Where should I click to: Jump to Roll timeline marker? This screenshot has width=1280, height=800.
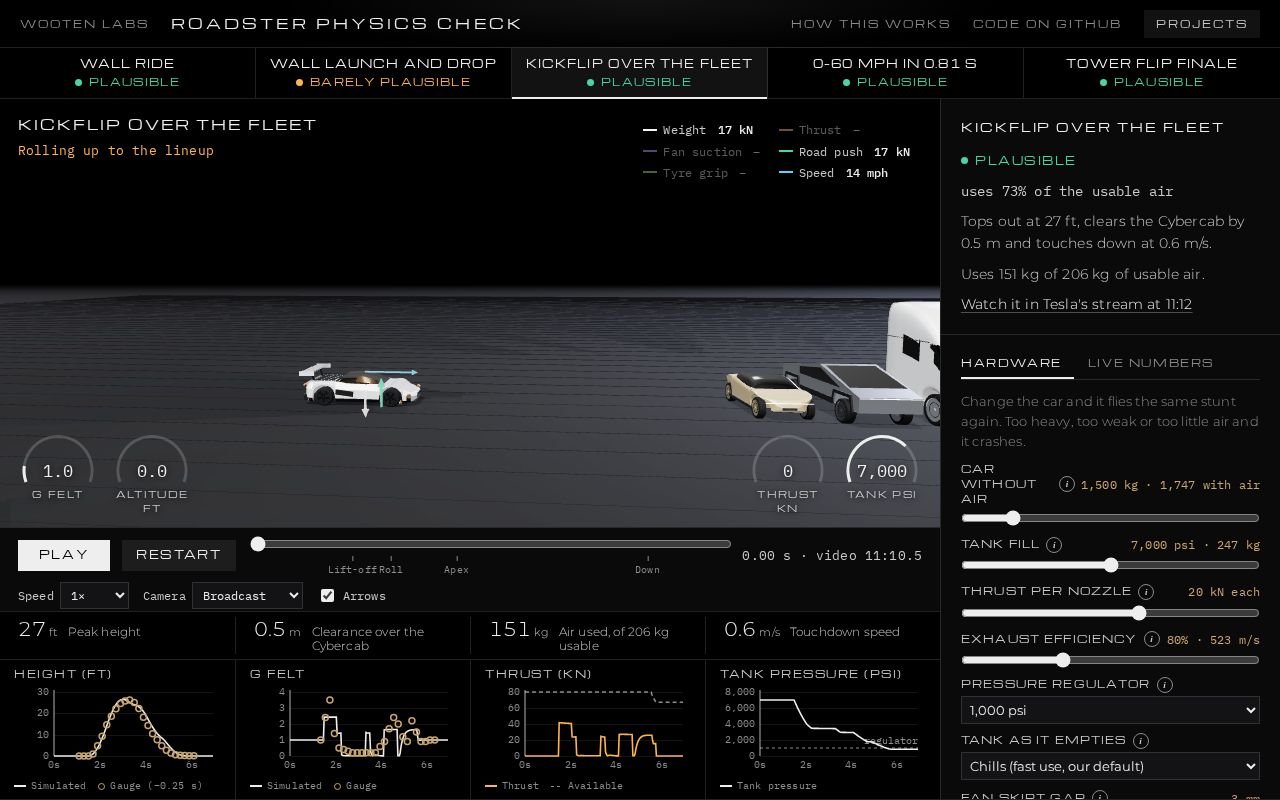tap(391, 566)
